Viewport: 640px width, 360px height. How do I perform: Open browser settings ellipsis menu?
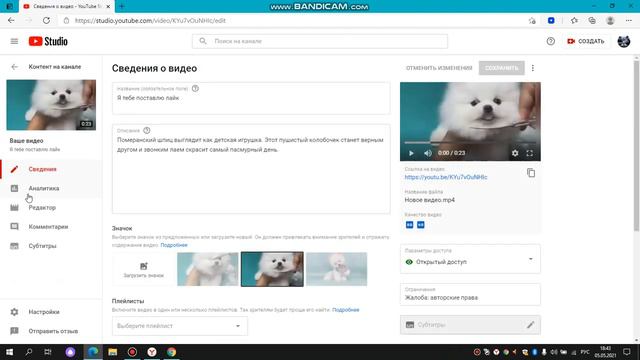629,20
